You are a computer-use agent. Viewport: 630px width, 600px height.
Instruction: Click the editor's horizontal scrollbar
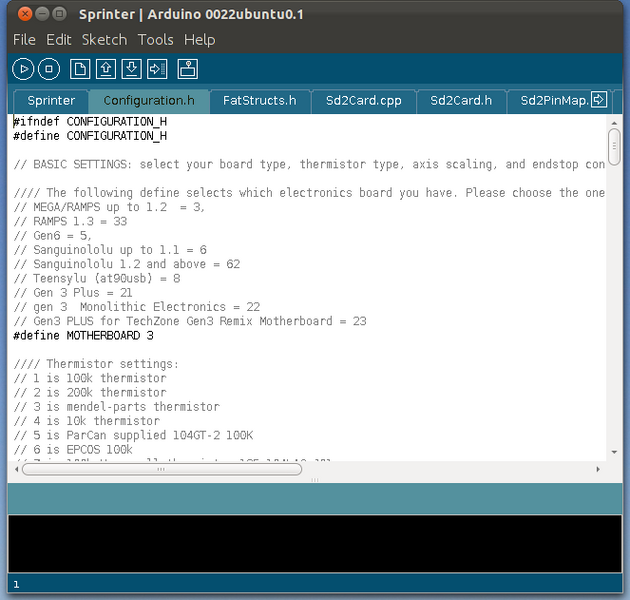[x=160, y=468]
